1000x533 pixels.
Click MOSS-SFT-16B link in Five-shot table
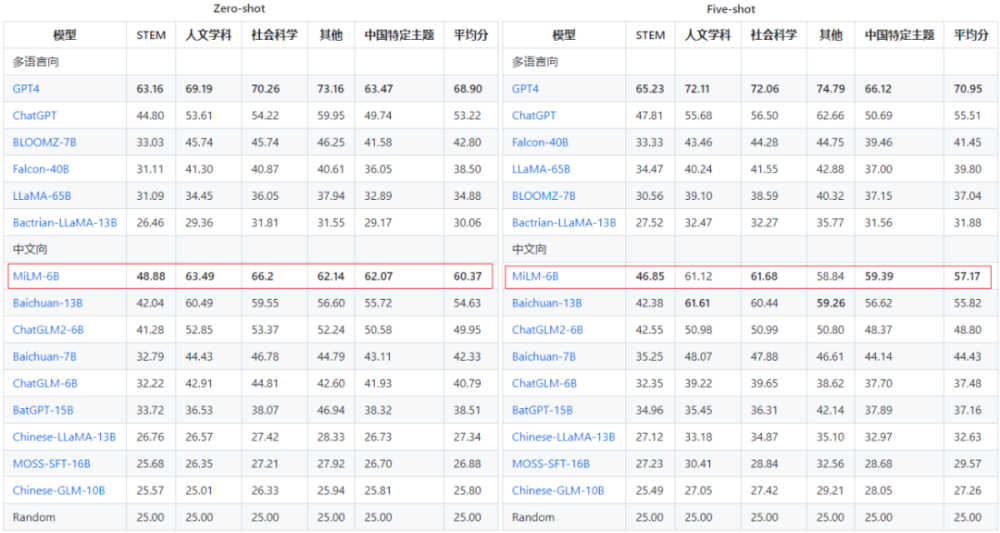551,464
